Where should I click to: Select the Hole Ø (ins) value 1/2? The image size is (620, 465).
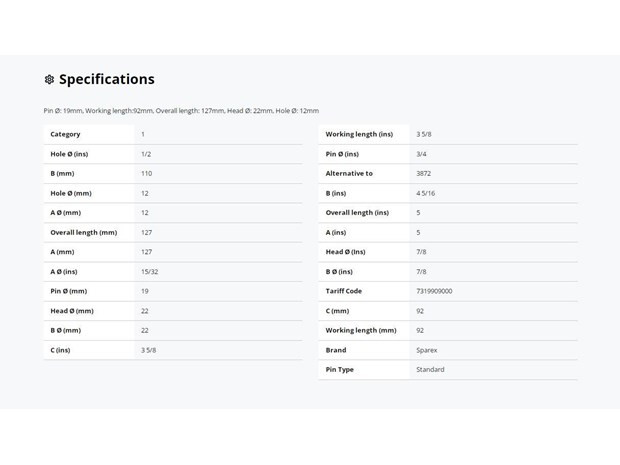146,154
